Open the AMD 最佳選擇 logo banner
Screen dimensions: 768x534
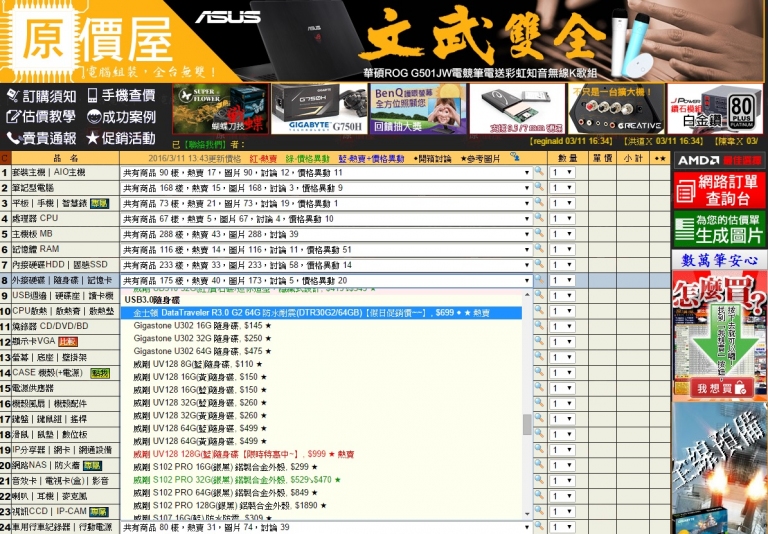pos(719,160)
